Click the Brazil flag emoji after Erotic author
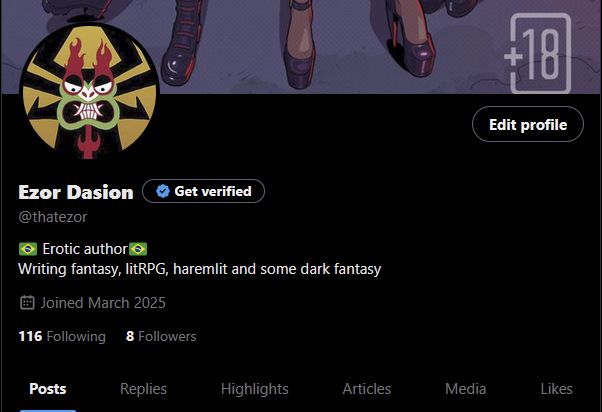 click(x=138, y=249)
